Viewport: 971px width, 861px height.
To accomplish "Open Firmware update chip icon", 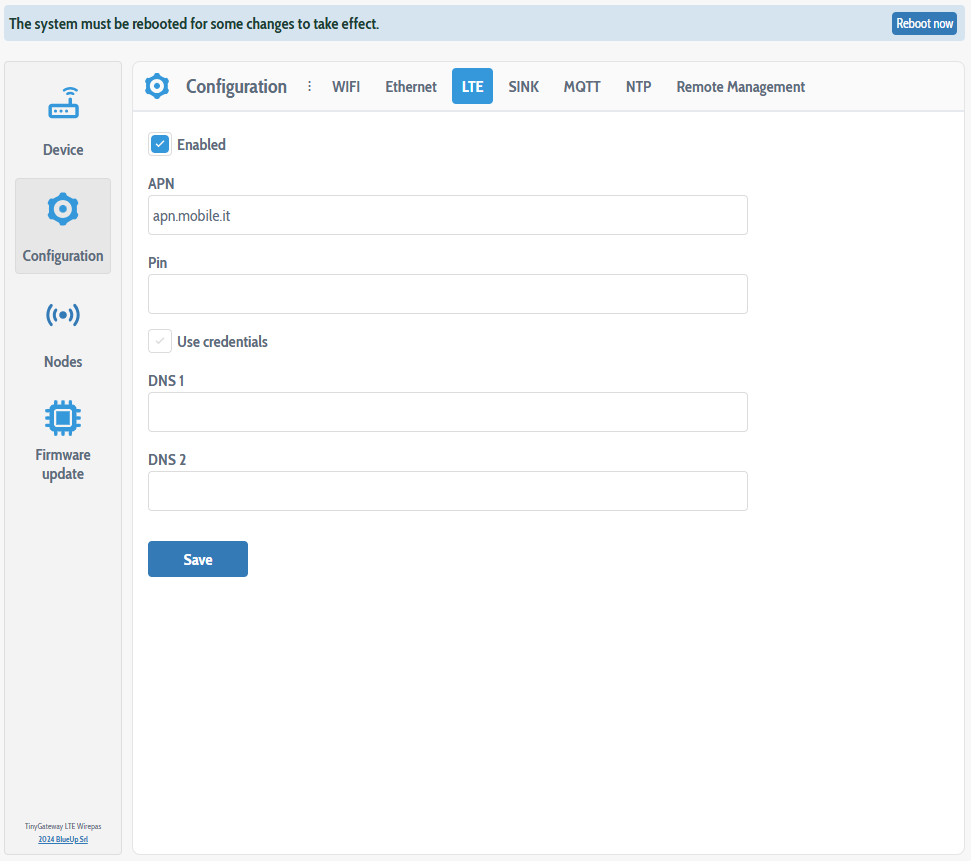I will (63, 418).
